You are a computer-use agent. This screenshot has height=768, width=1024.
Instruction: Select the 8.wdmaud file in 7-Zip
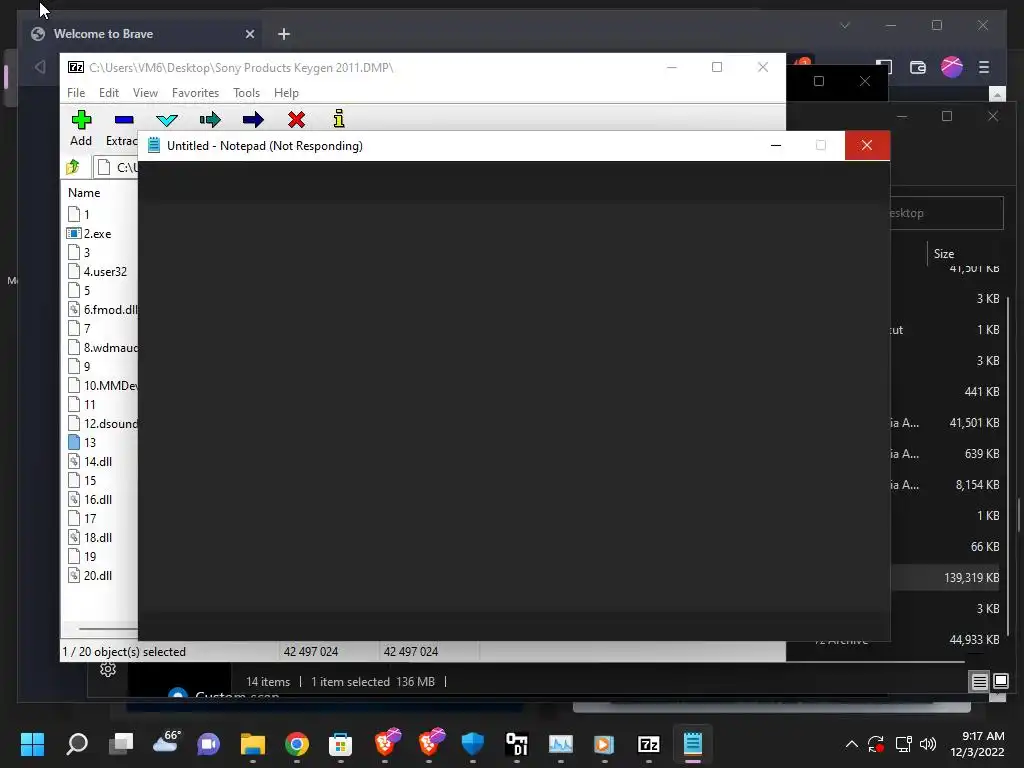[x=103, y=347]
